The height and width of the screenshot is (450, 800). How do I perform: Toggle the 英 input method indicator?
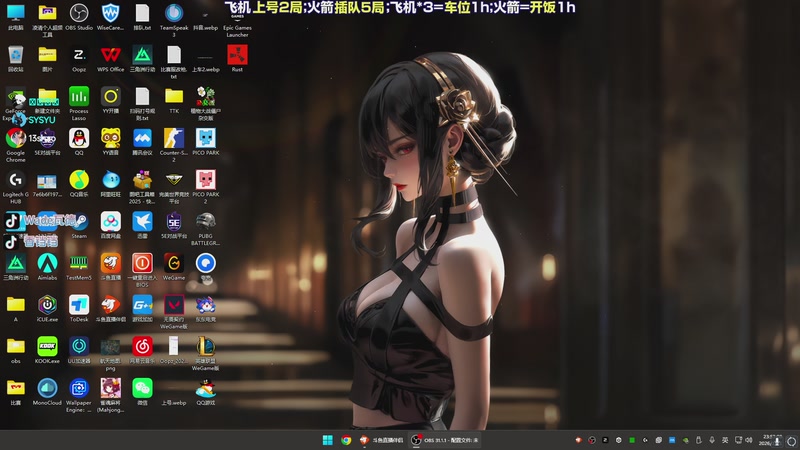point(724,440)
